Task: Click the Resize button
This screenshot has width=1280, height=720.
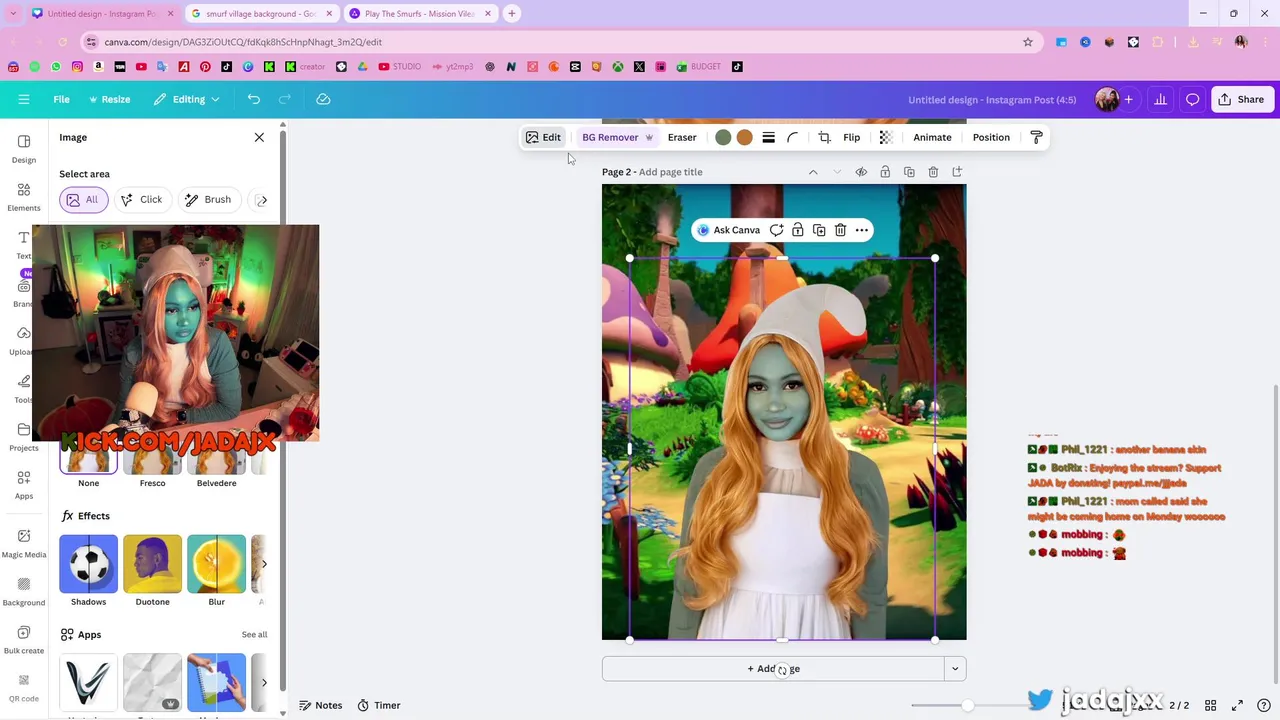Action: point(109,99)
